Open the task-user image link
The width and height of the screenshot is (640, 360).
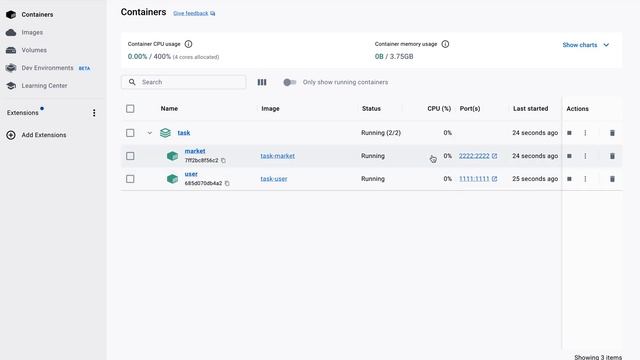[x=274, y=179]
